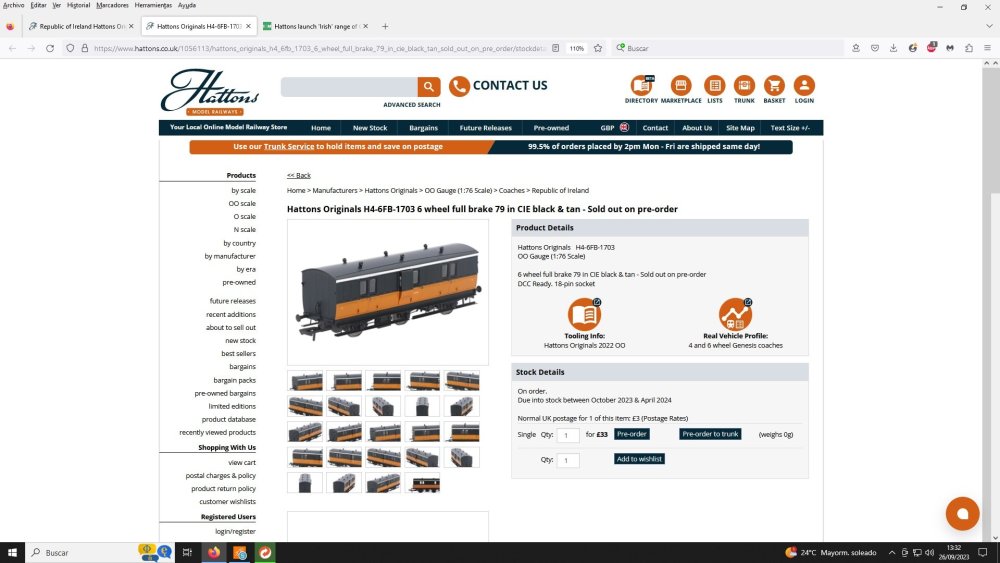Open the Historial menu in menu bar
1000x563 pixels.
click(77, 5)
